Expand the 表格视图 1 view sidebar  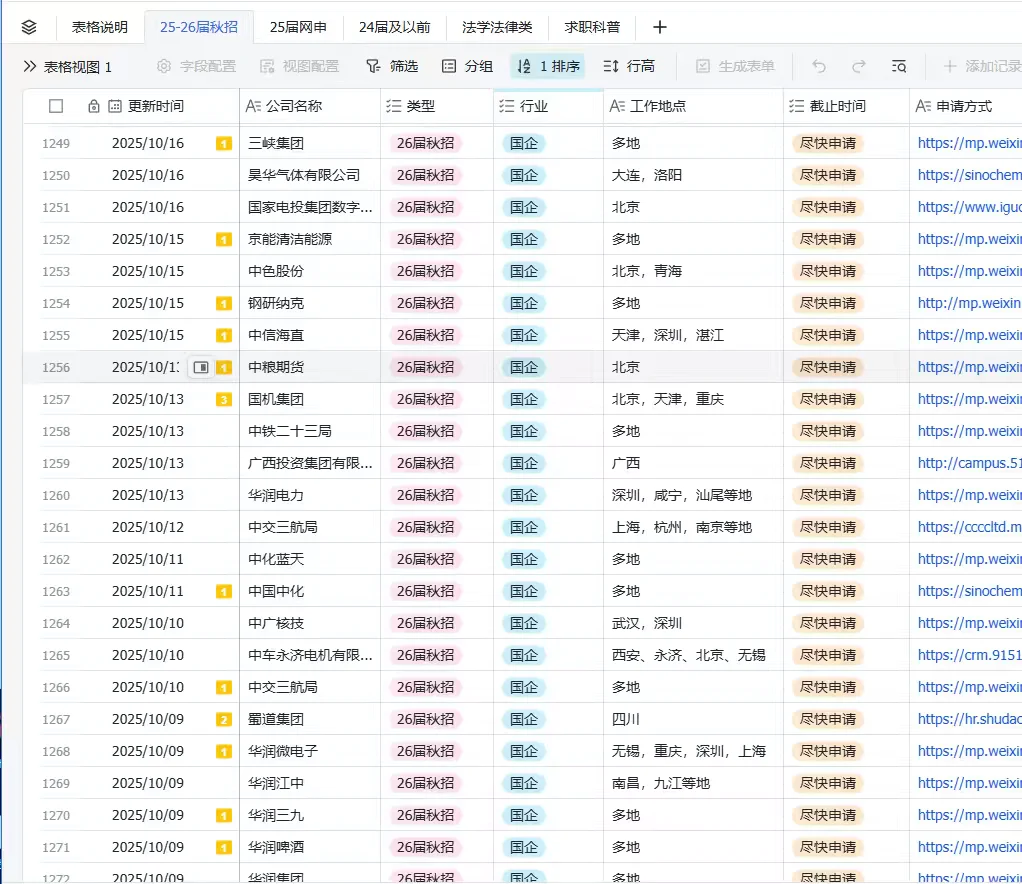(29, 66)
